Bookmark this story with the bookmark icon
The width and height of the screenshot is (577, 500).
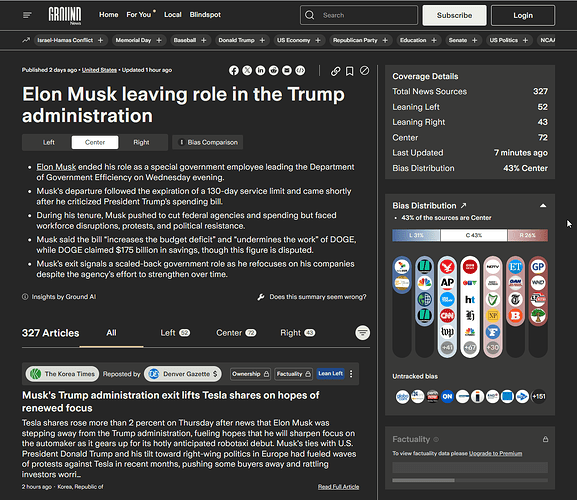350,71
